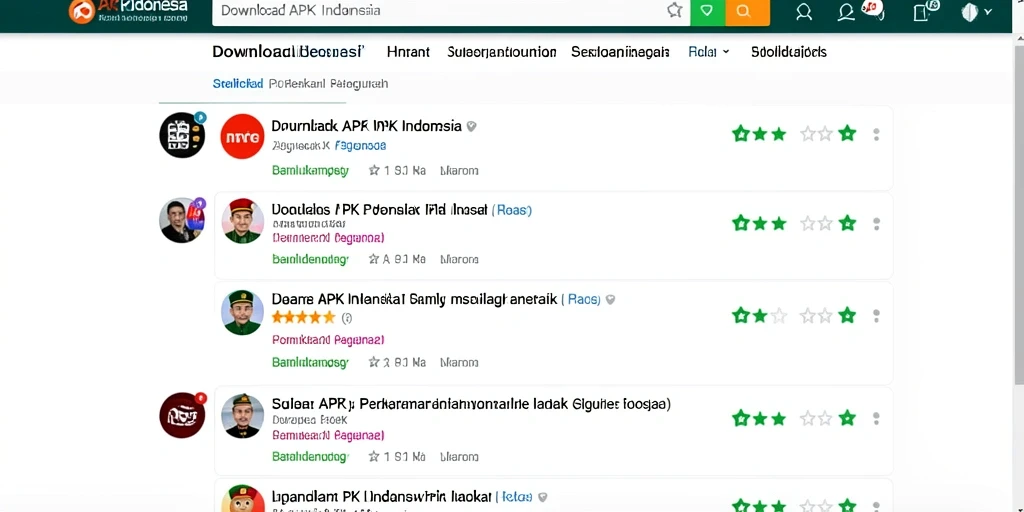Click the blue Fagenosa link in first result
Viewport: 1024px width, 512px height.
pos(360,146)
